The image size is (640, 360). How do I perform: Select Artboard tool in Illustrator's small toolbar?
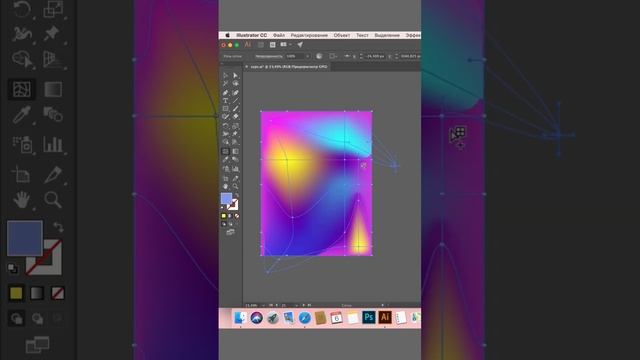pos(225,178)
